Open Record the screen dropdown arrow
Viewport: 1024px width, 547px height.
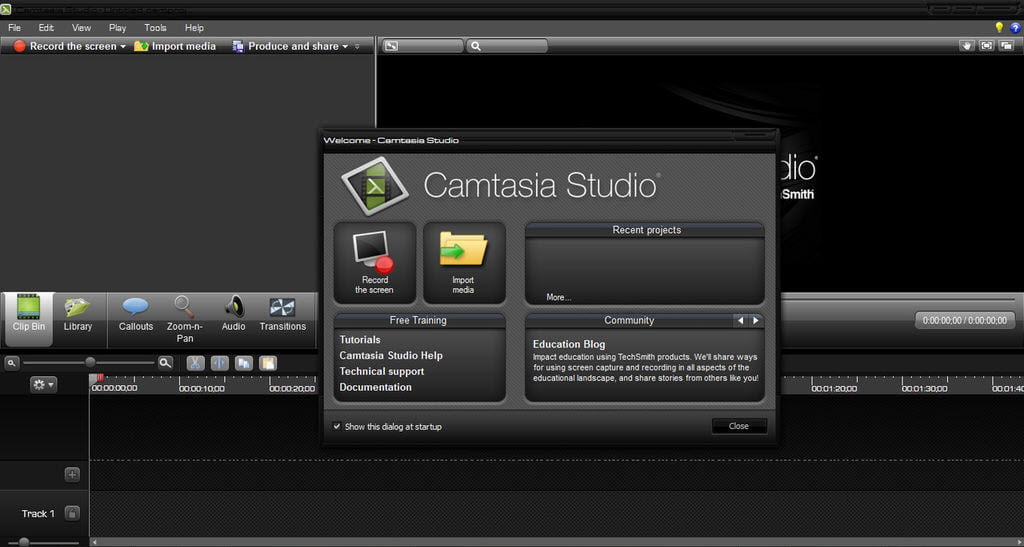123,46
